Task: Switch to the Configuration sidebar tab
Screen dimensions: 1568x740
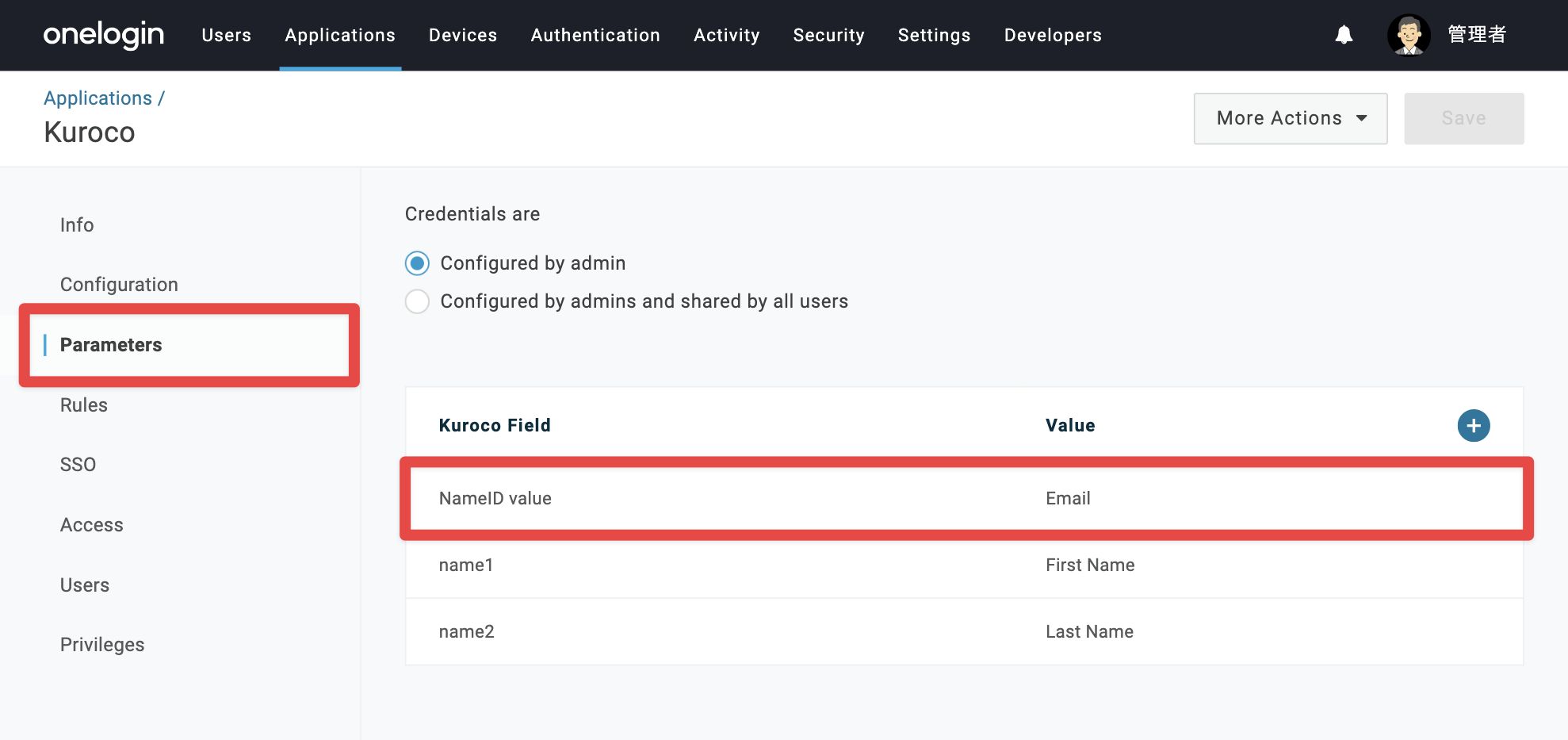Action: click(x=119, y=285)
